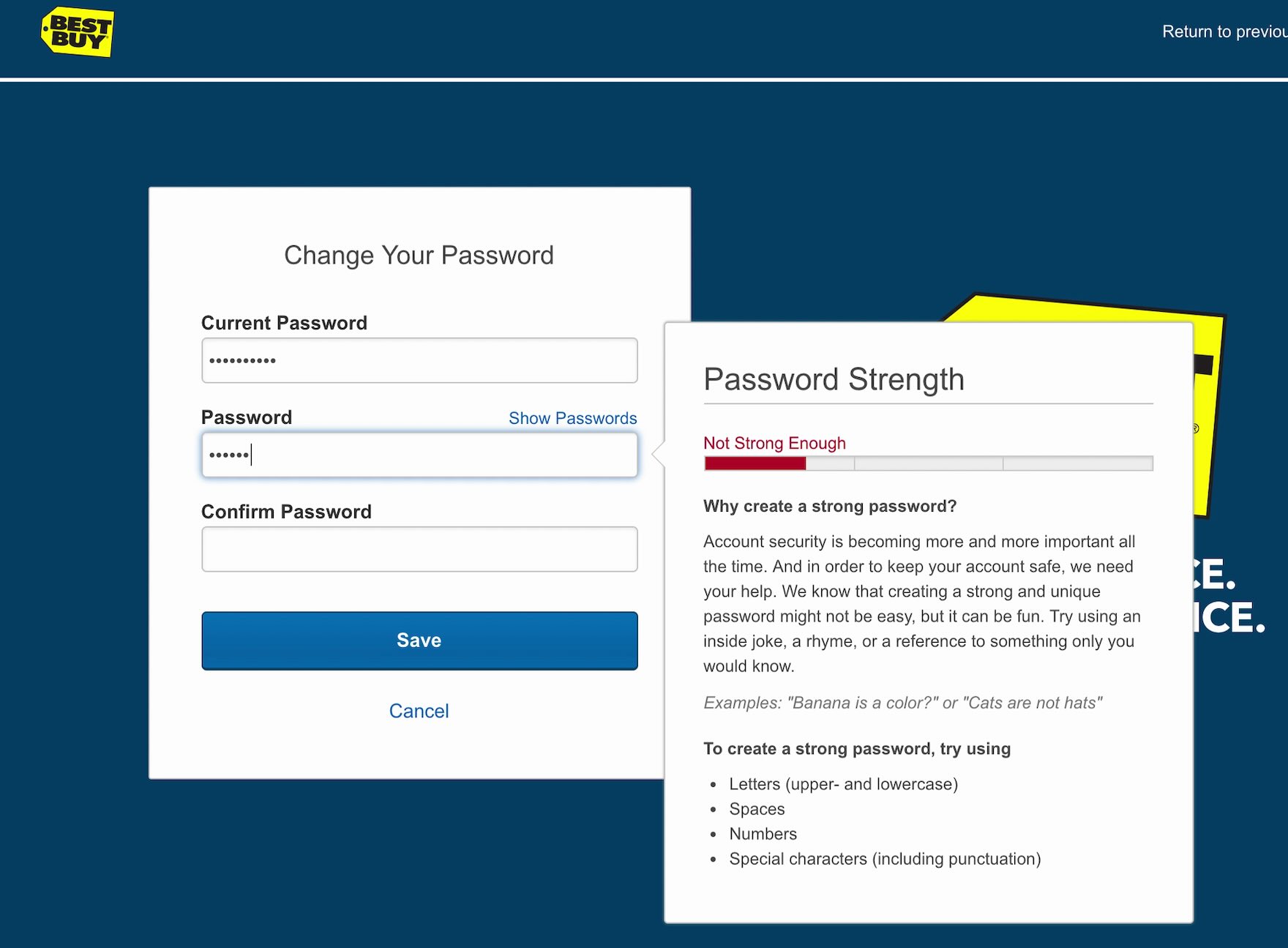Click the Return to previous link
1288x948 pixels.
[1224, 31]
